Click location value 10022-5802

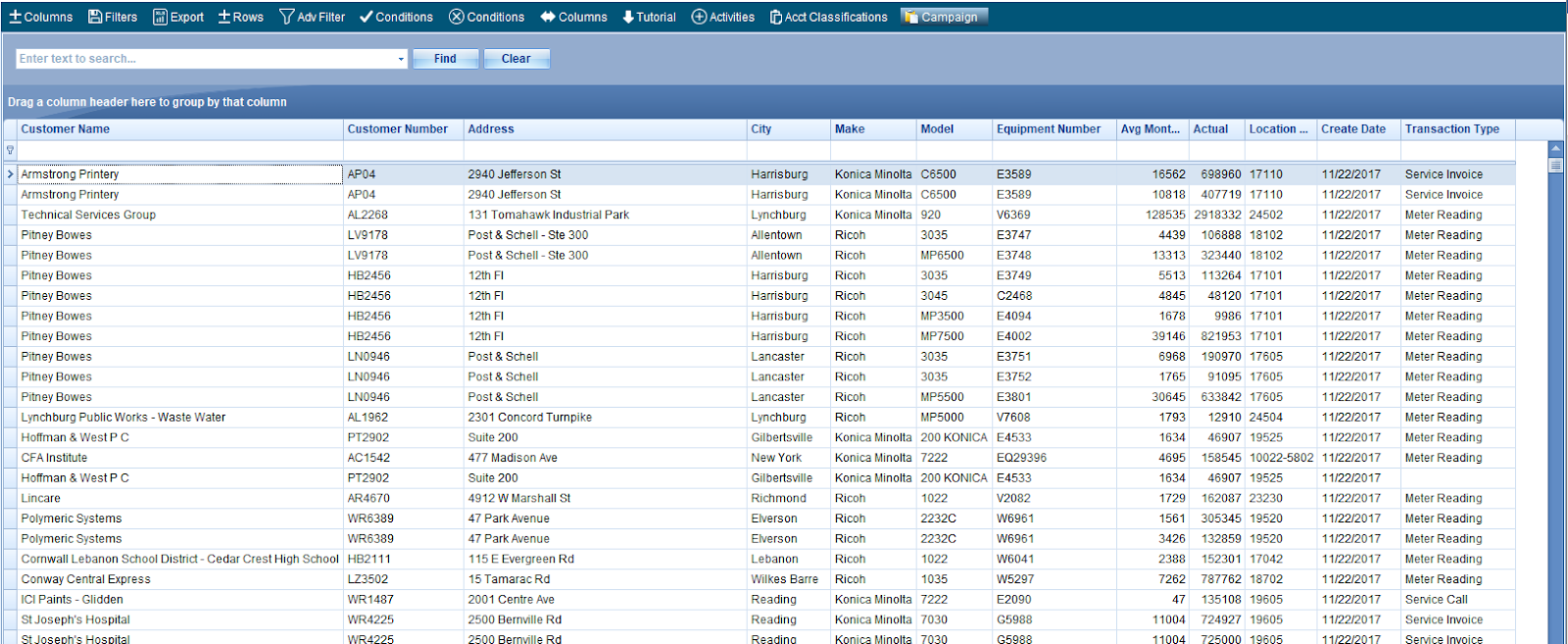click(x=1281, y=458)
